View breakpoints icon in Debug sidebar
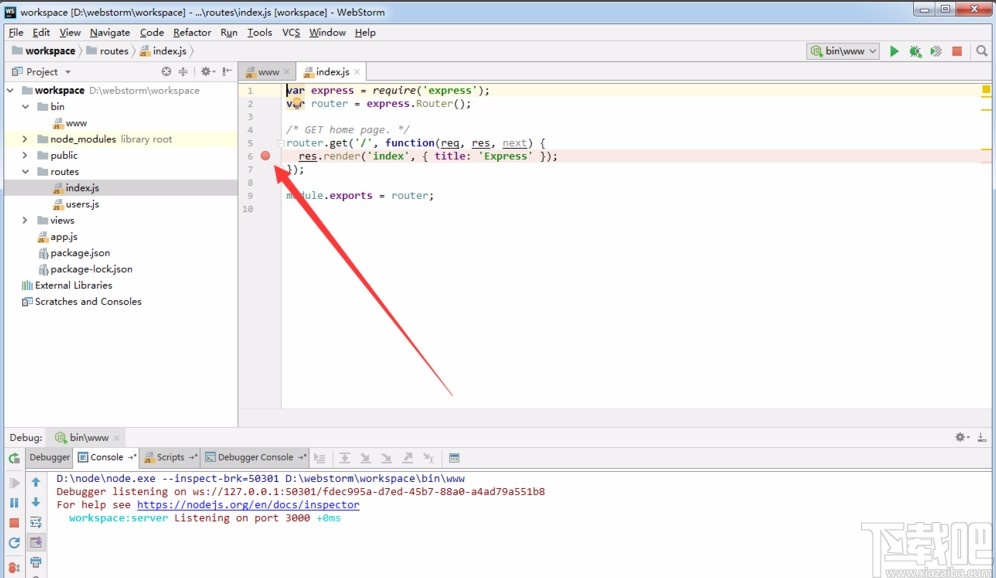The height and width of the screenshot is (578, 996). coord(14,567)
